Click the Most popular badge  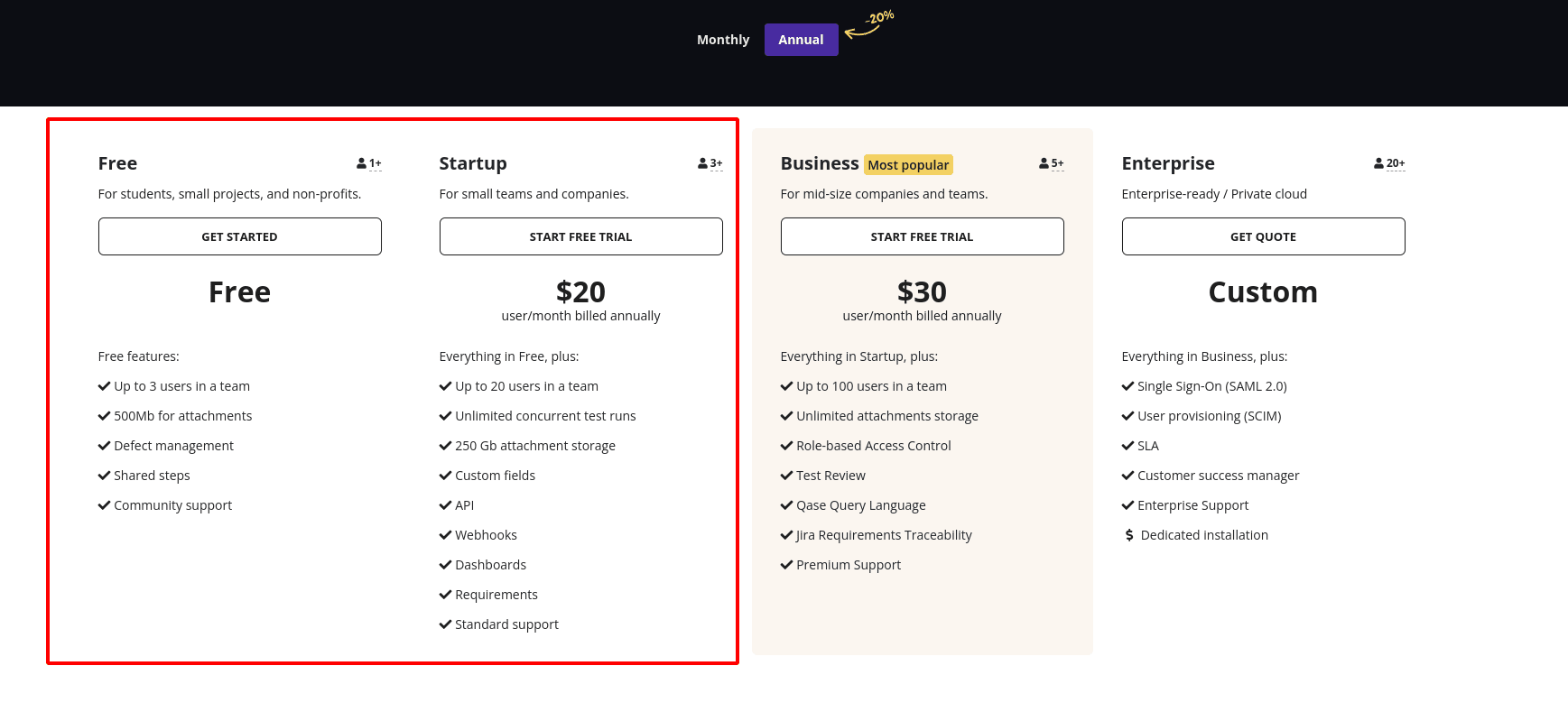pos(908,164)
